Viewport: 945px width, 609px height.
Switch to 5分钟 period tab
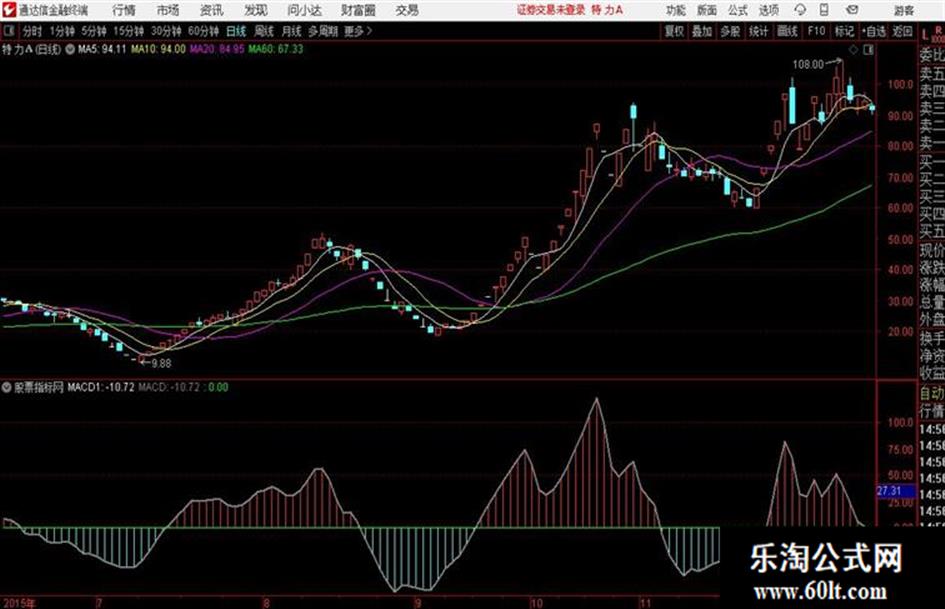[93, 31]
